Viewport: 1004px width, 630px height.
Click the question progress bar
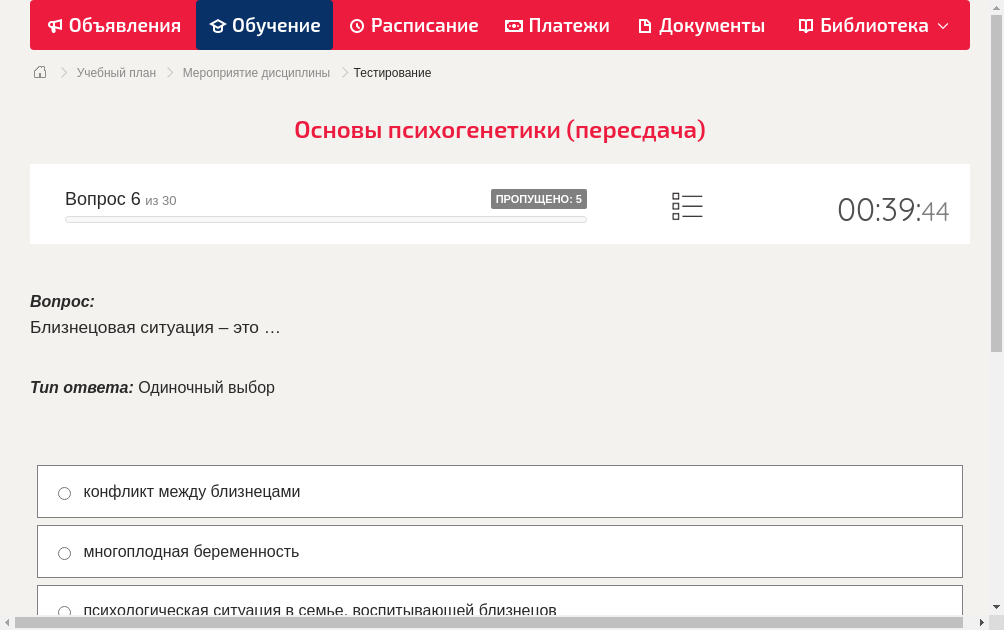[x=325, y=219]
